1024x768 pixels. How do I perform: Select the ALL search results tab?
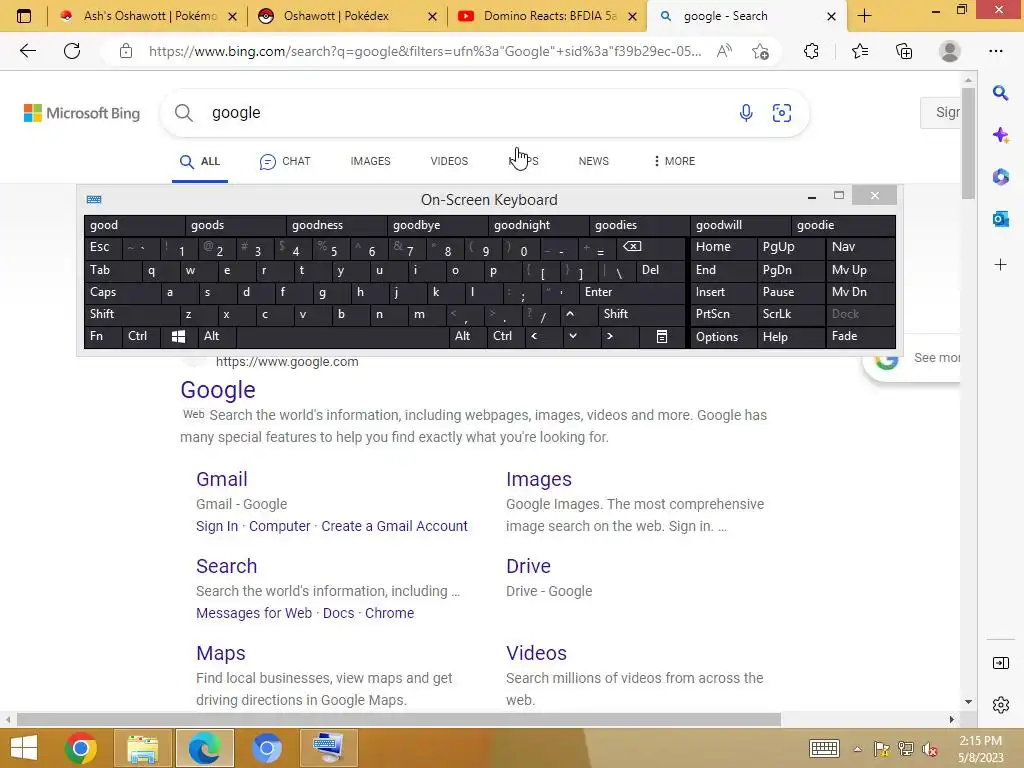click(200, 161)
